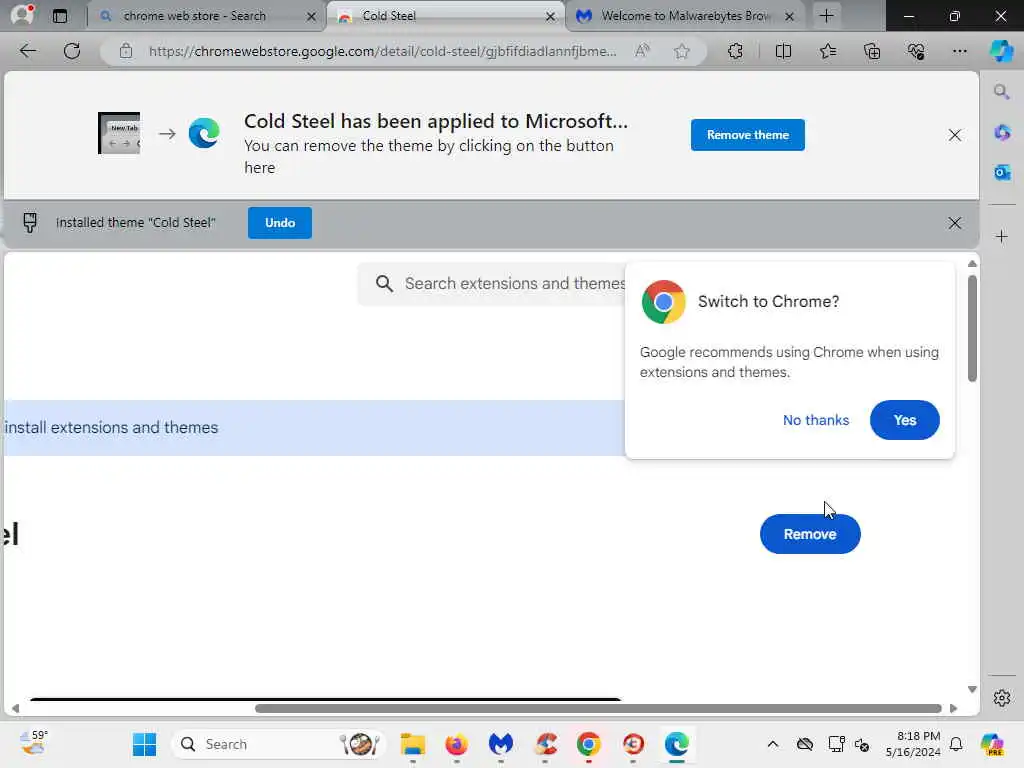Open Malwarebytes from the taskbar

click(501, 744)
